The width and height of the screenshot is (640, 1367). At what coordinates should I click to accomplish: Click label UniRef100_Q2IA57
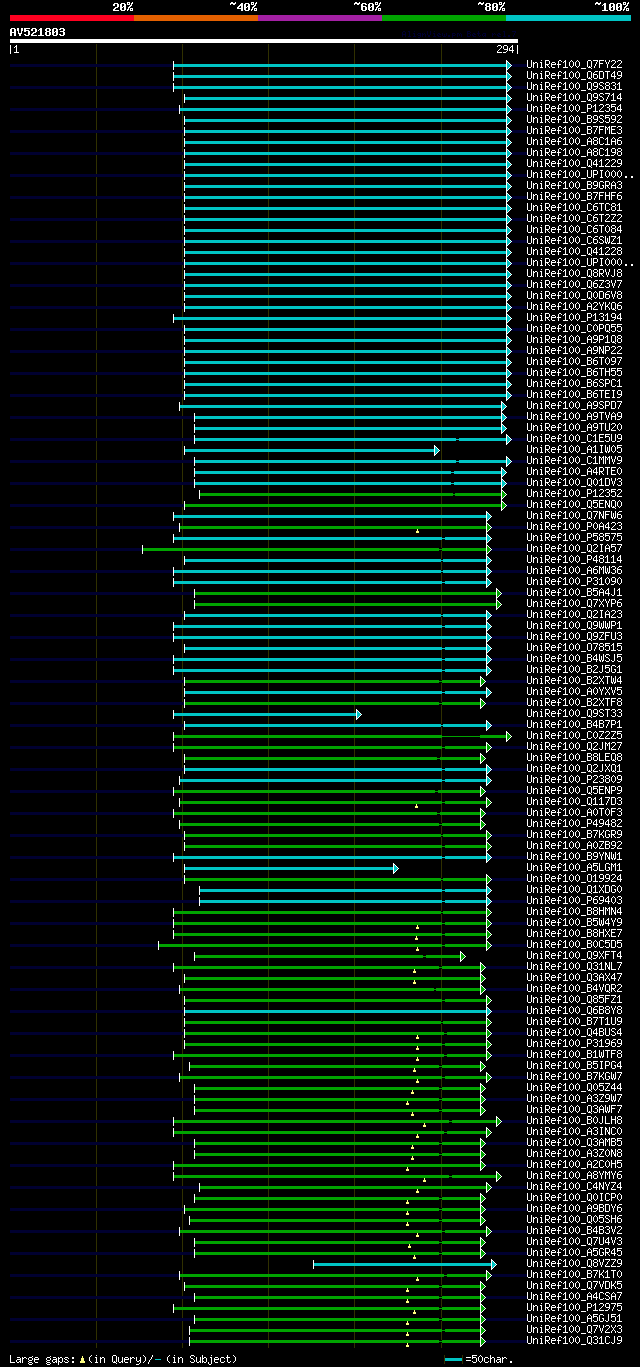[x=574, y=548]
